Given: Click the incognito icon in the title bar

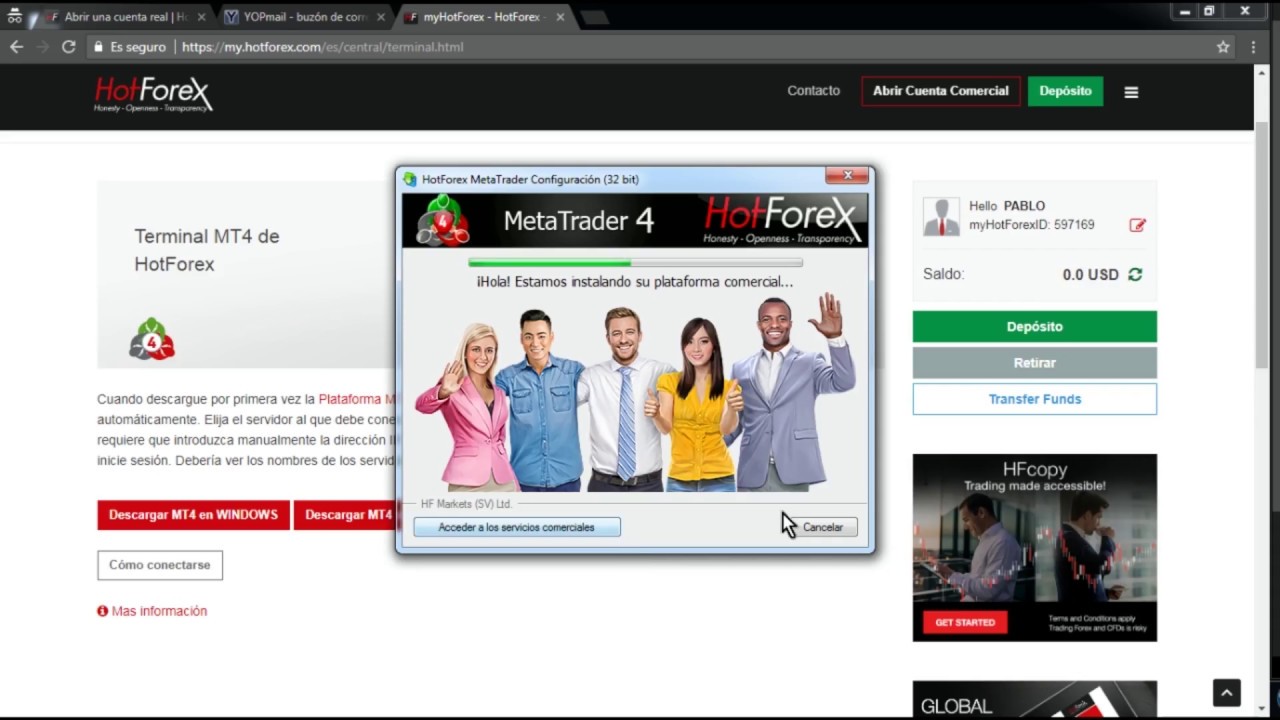Looking at the screenshot, I should (15, 16).
